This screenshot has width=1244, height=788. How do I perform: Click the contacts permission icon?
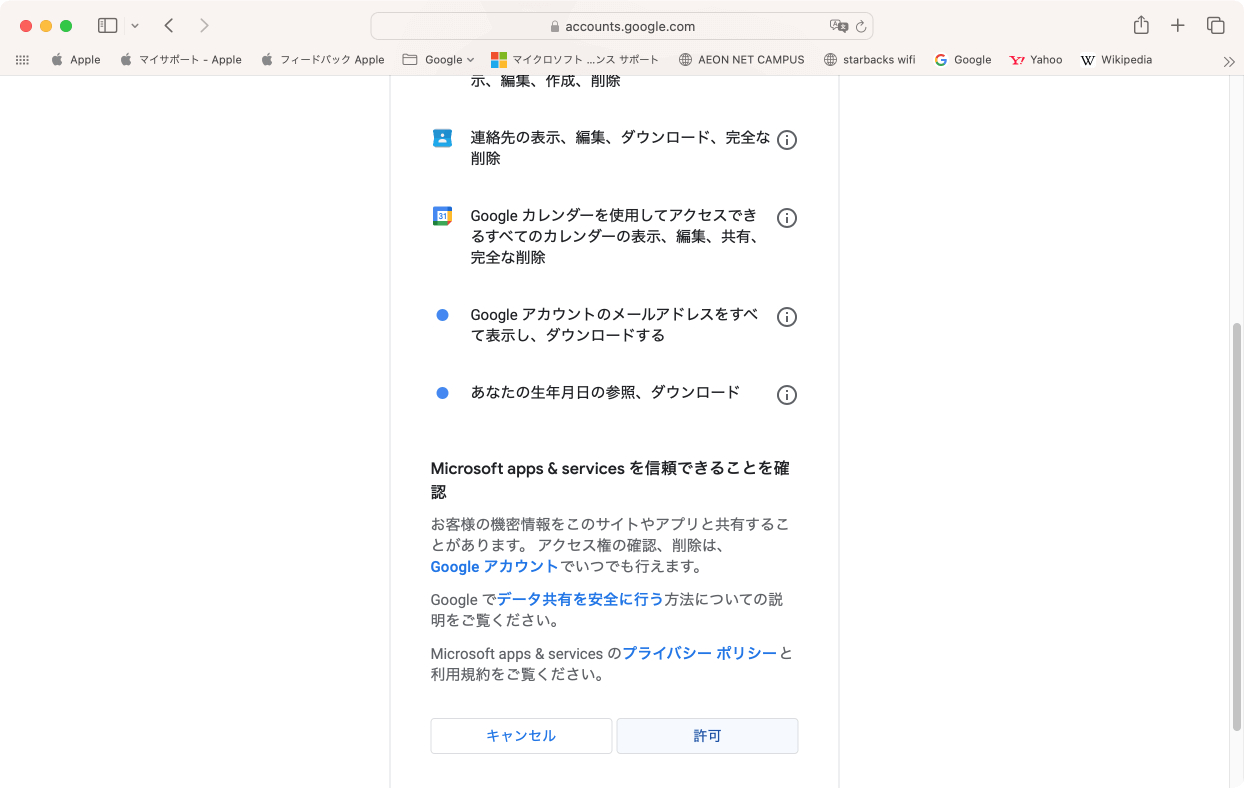[x=442, y=138]
